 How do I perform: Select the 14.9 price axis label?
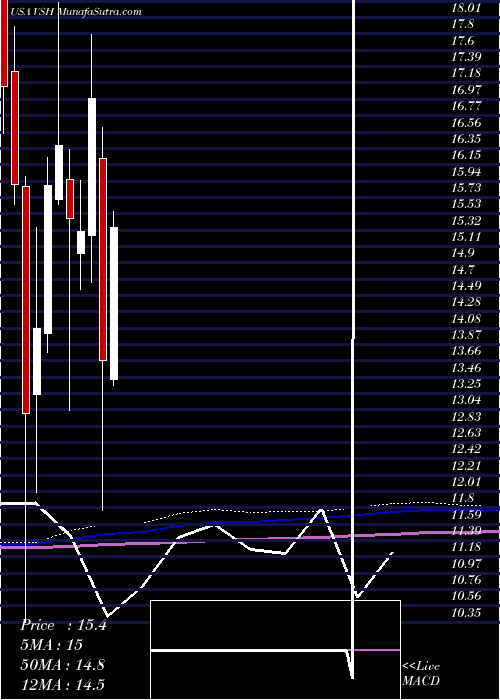pyautogui.click(x=463, y=253)
